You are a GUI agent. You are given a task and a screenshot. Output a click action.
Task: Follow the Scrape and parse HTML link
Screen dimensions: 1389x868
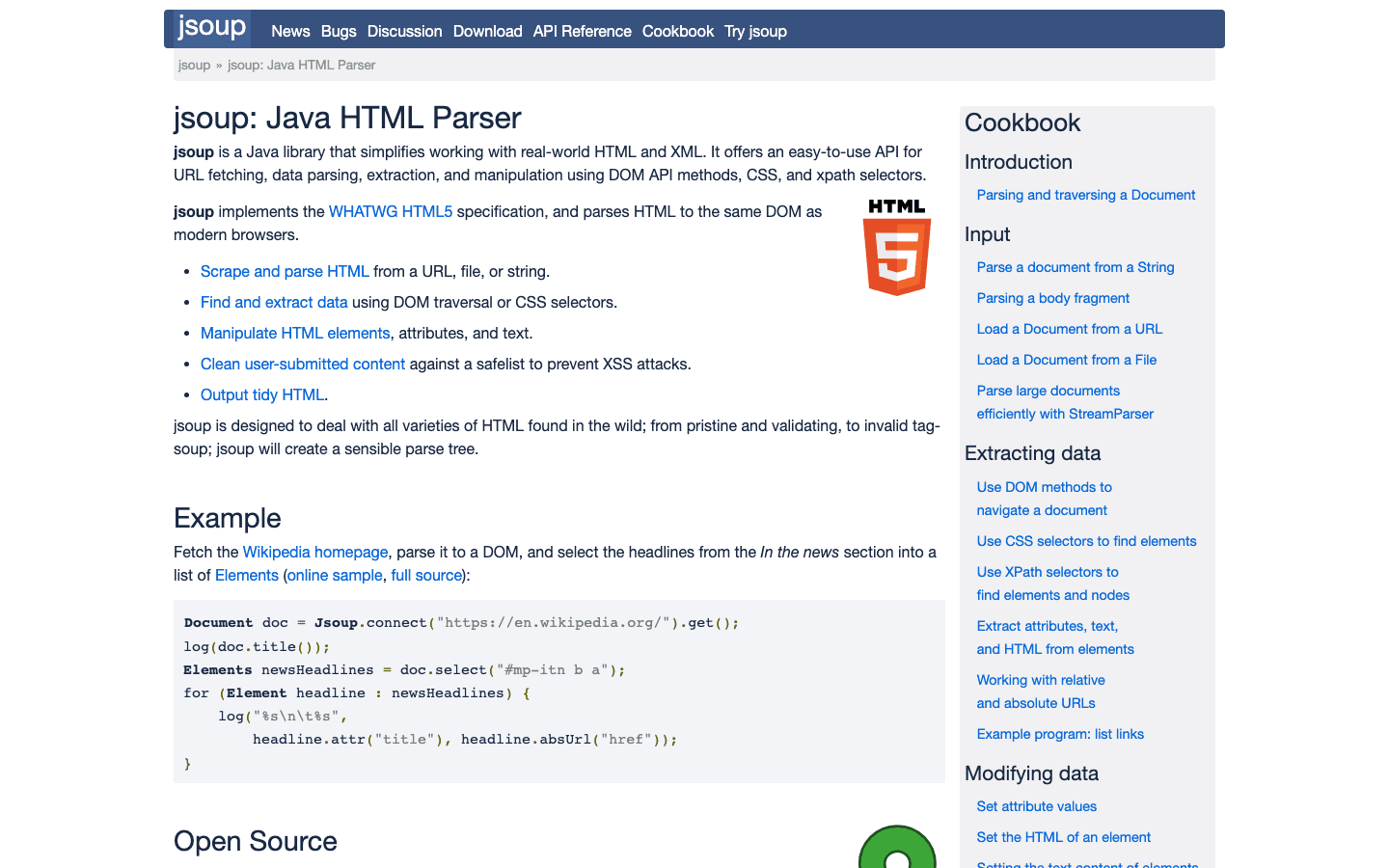tap(284, 271)
